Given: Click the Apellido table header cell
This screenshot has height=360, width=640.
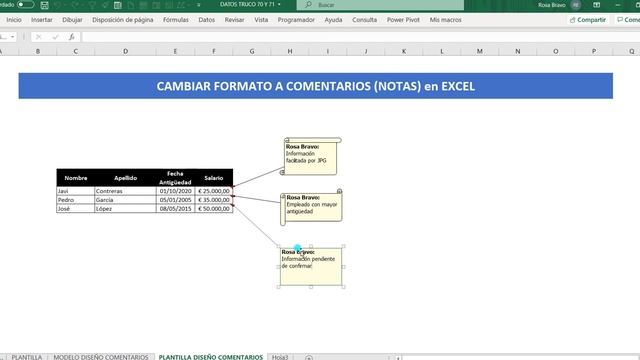Looking at the screenshot, I should [x=125, y=178].
